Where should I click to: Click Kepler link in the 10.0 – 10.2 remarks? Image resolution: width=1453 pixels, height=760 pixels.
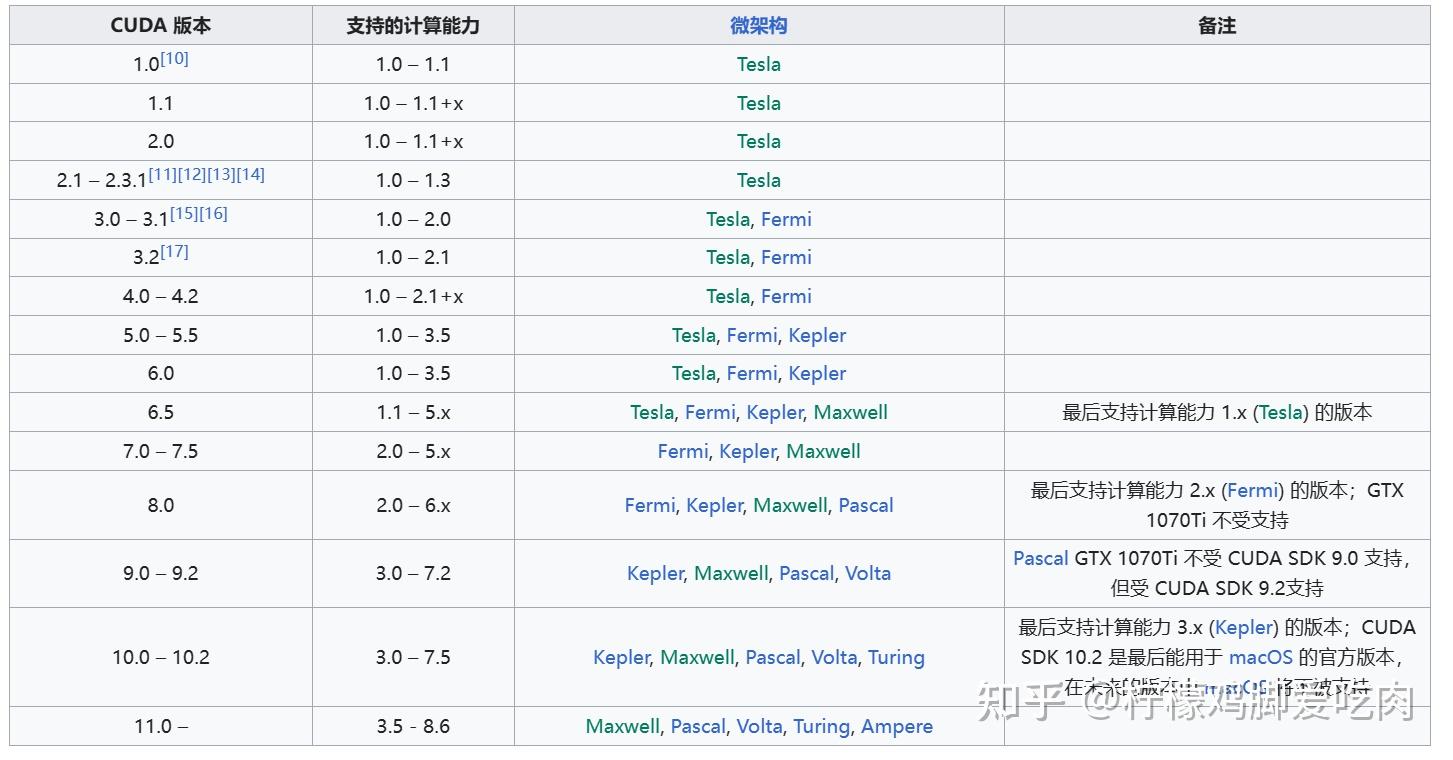pos(1244,627)
